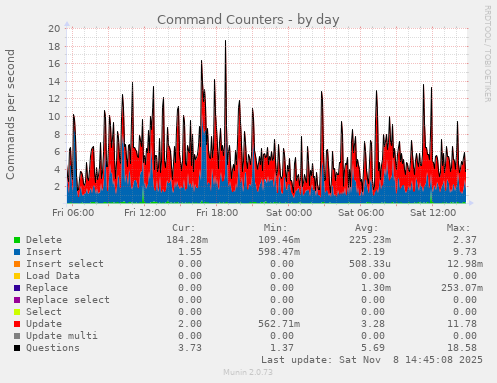
Task: Click the y-axis value 14
Action: pyautogui.click(x=54, y=81)
